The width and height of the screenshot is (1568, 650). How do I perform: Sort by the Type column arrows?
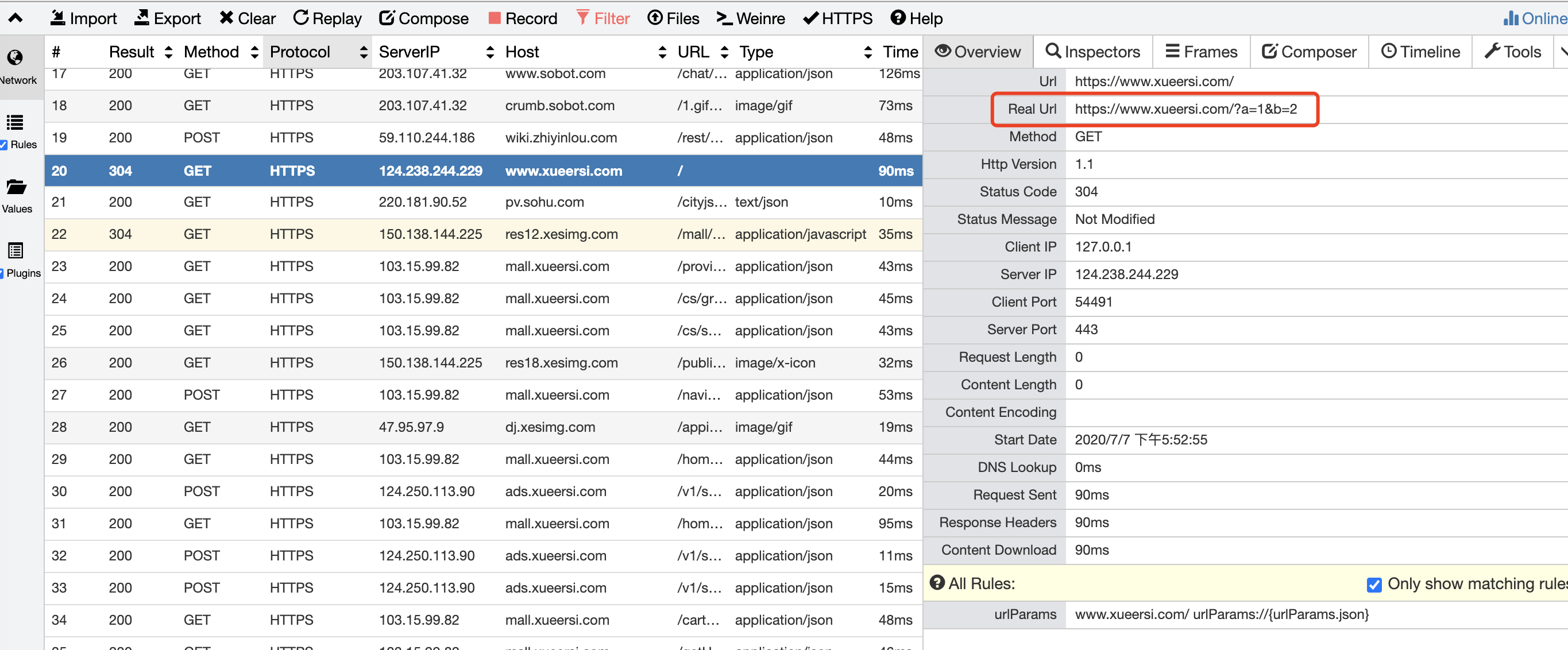[868, 52]
